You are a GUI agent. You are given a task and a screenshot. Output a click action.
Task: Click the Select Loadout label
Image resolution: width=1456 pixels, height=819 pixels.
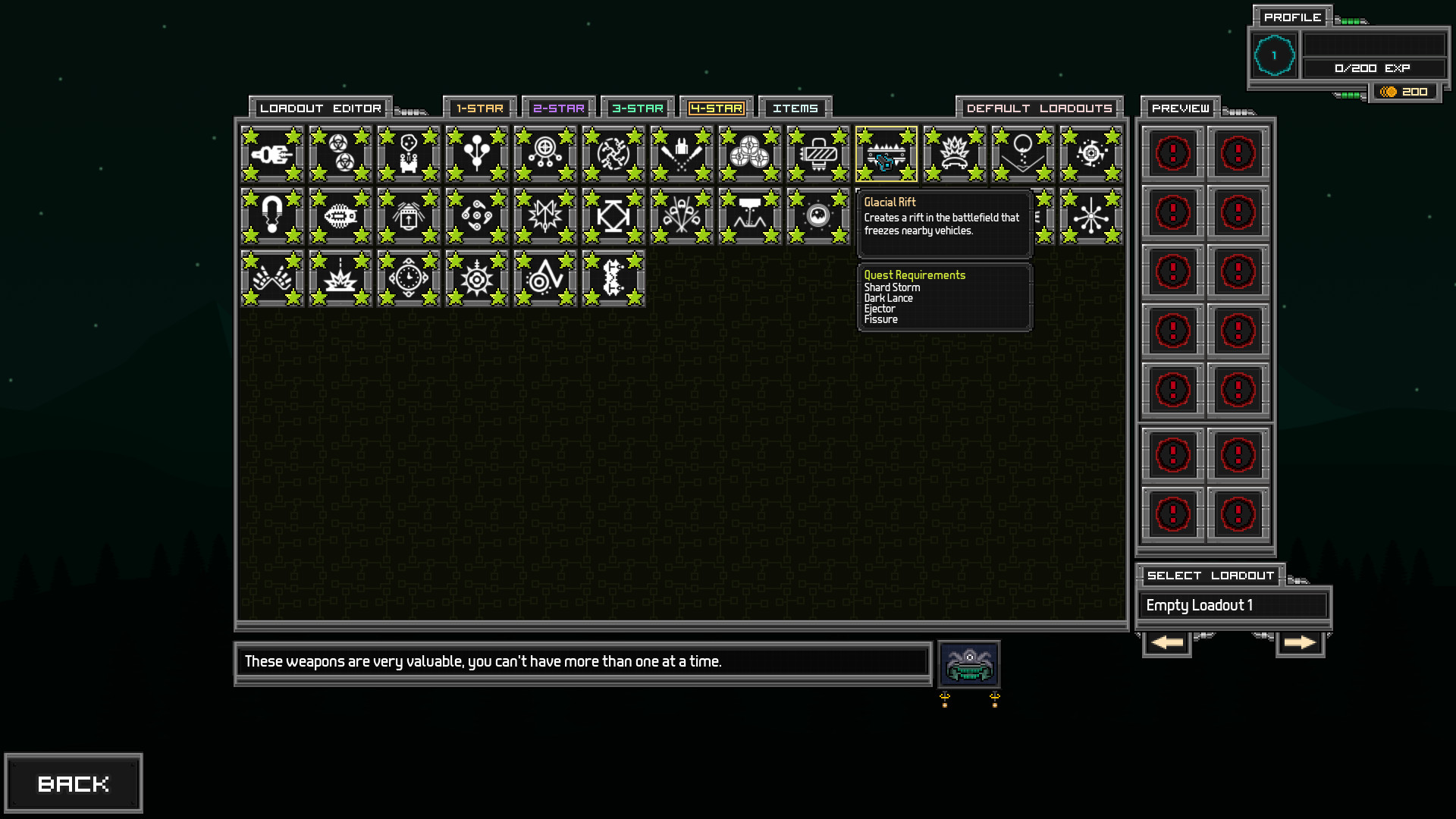pos(1210,576)
